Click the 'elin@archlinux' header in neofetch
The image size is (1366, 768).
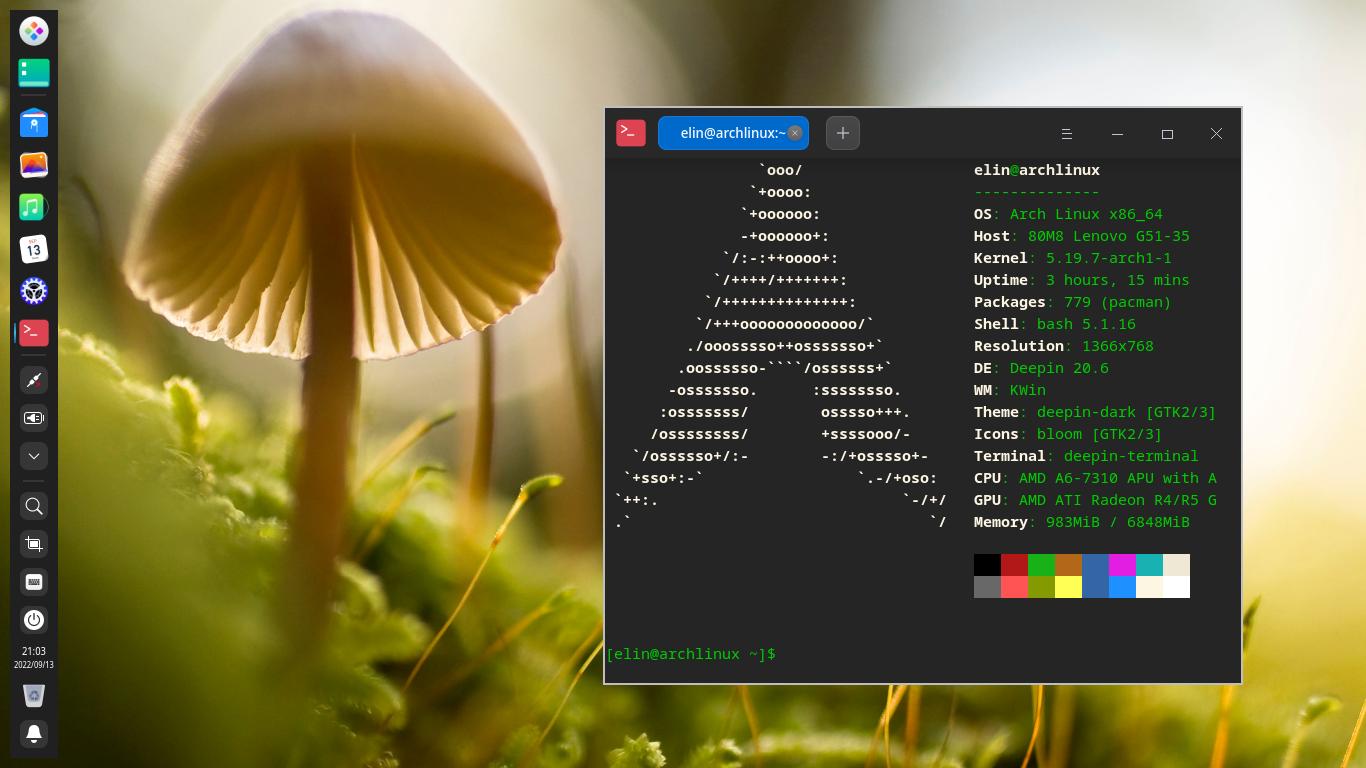tap(1037, 170)
